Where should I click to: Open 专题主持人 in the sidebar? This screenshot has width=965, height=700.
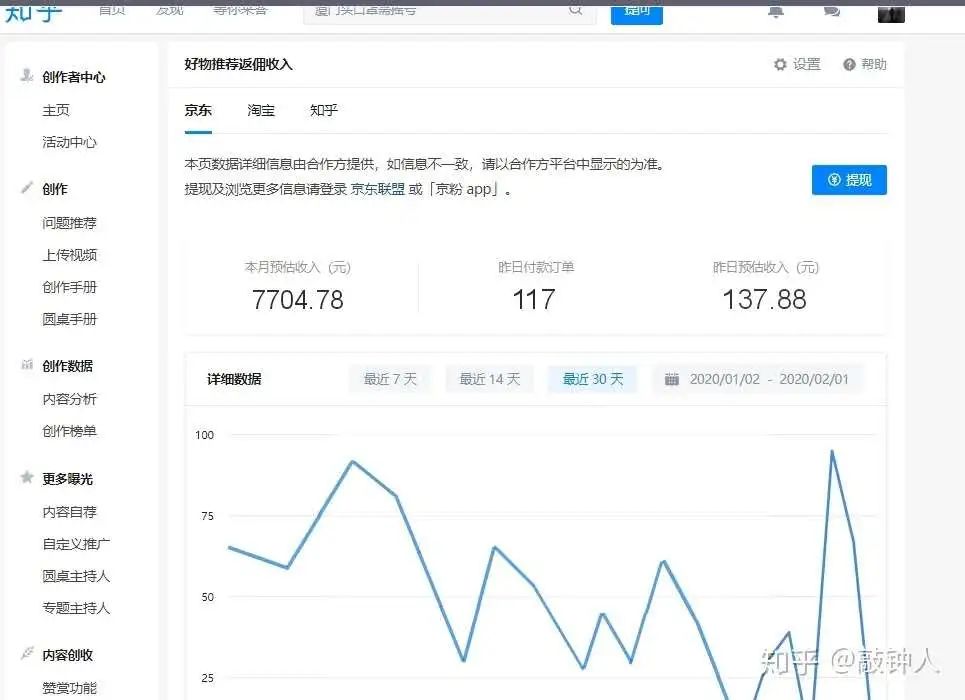(76, 608)
